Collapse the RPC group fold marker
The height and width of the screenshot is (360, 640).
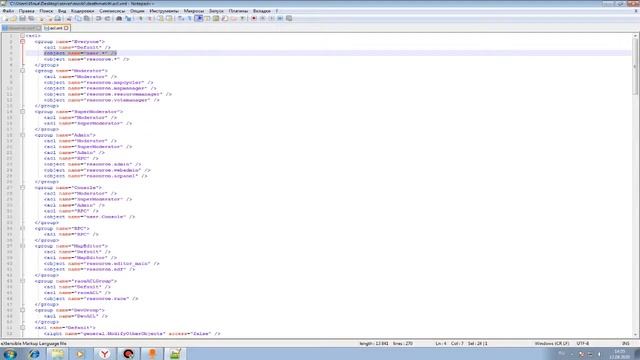(x=22, y=228)
